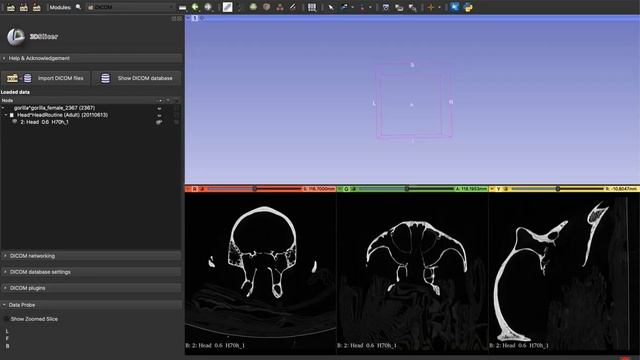Screen dimensions: 640x360
Task: Click the screenshot capture camera icon
Action: 386,7
